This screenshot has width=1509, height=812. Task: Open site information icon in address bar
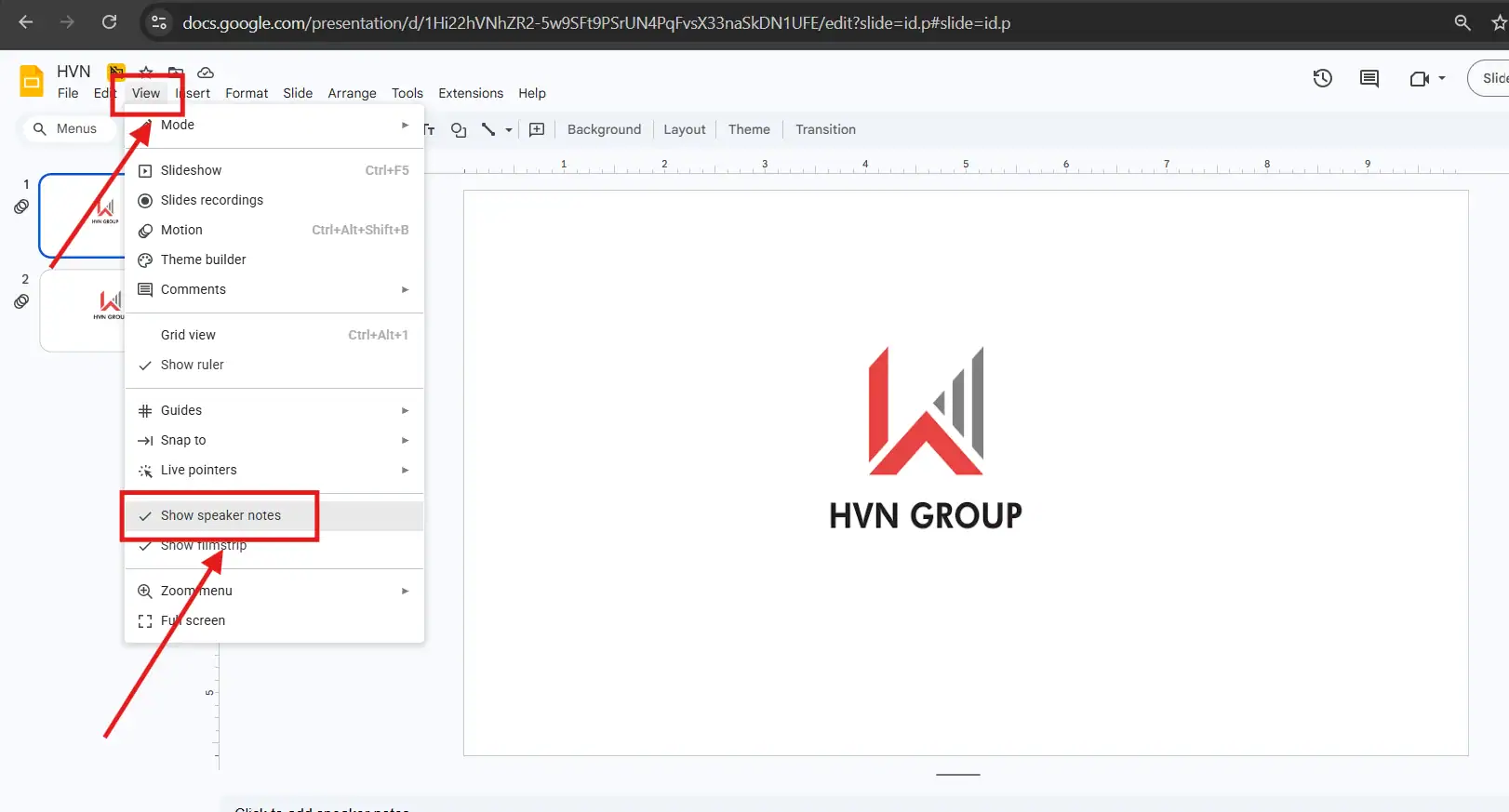[159, 22]
